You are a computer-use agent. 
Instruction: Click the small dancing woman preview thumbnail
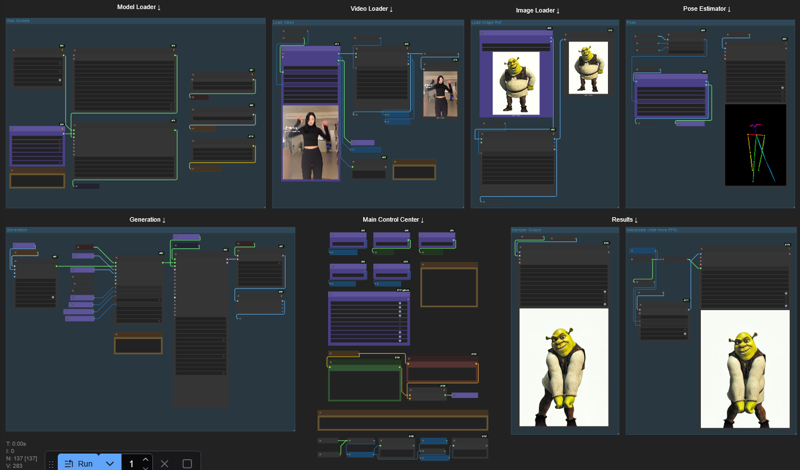pos(440,94)
